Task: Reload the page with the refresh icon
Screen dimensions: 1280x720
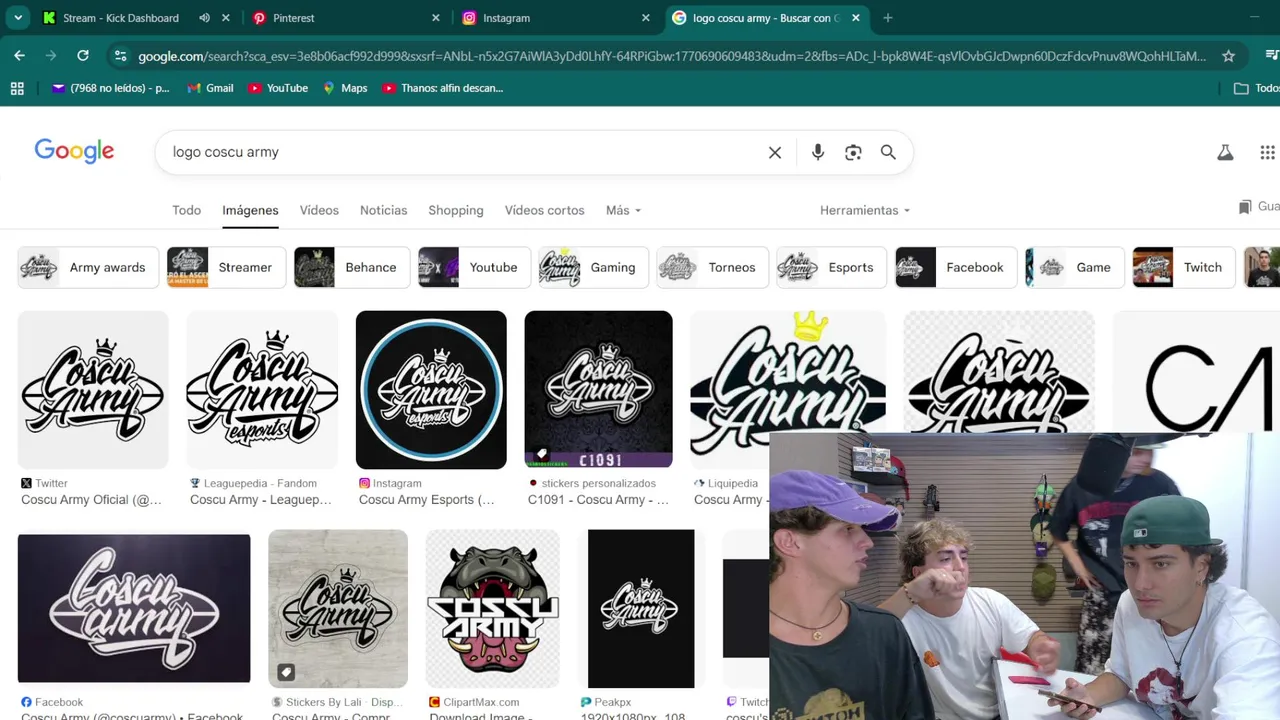Action: [x=83, y=56]
